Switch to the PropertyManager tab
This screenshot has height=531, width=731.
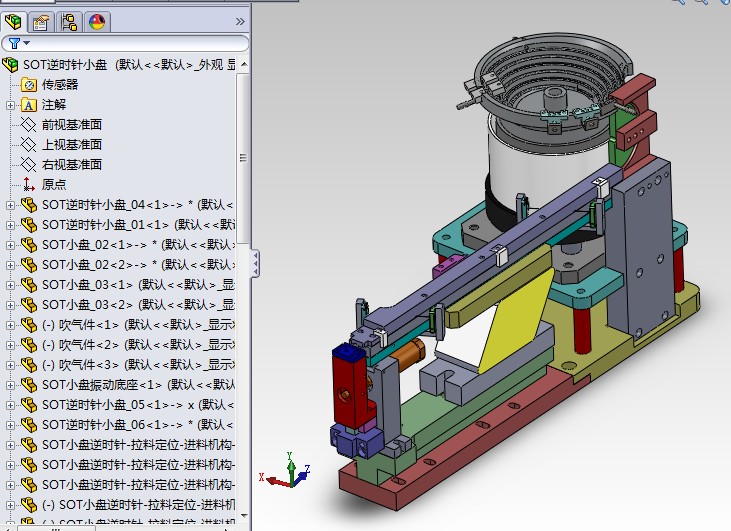pos(41,21)
